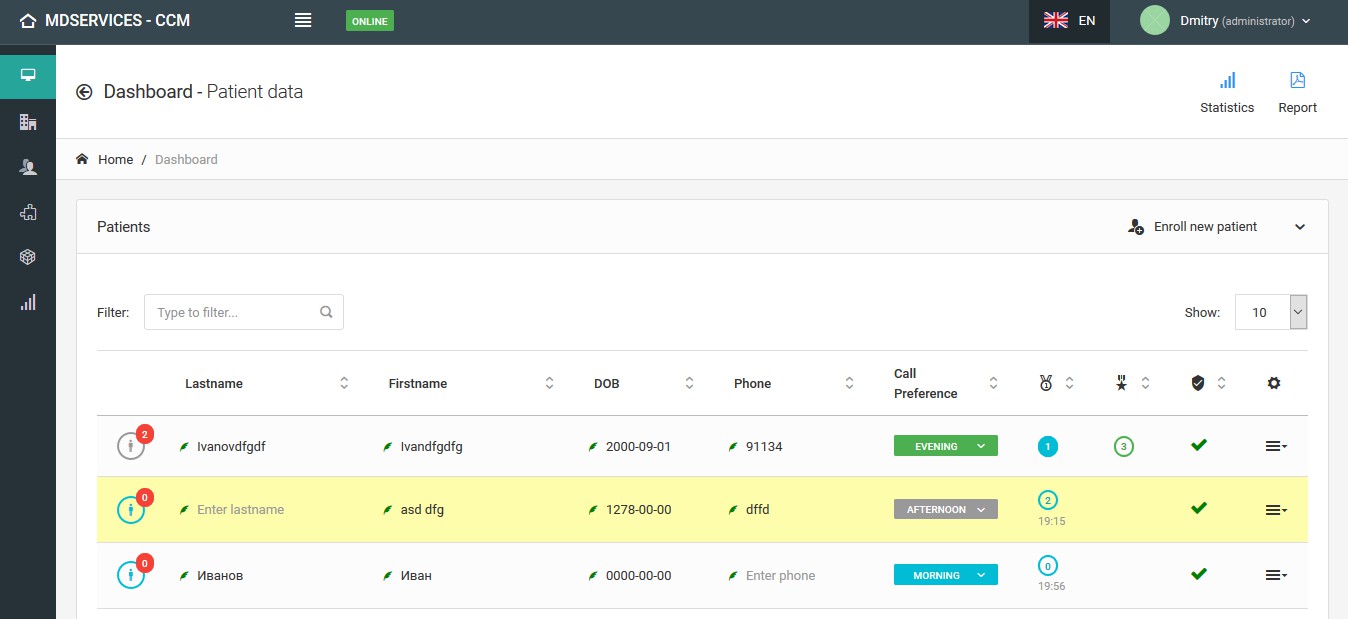Edit firstname Иван
The image size is (1348, 619).
point(416,576)
